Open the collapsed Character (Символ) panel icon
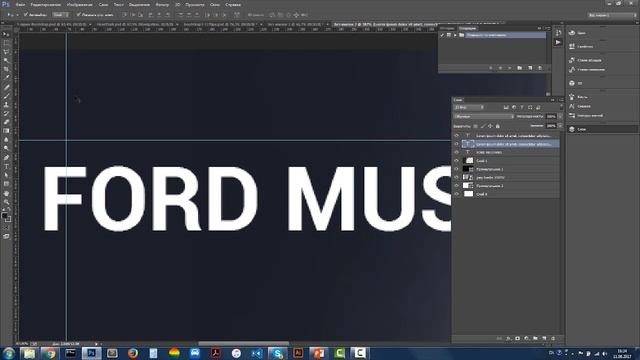640x360 pixels. [x=572, y=106]
